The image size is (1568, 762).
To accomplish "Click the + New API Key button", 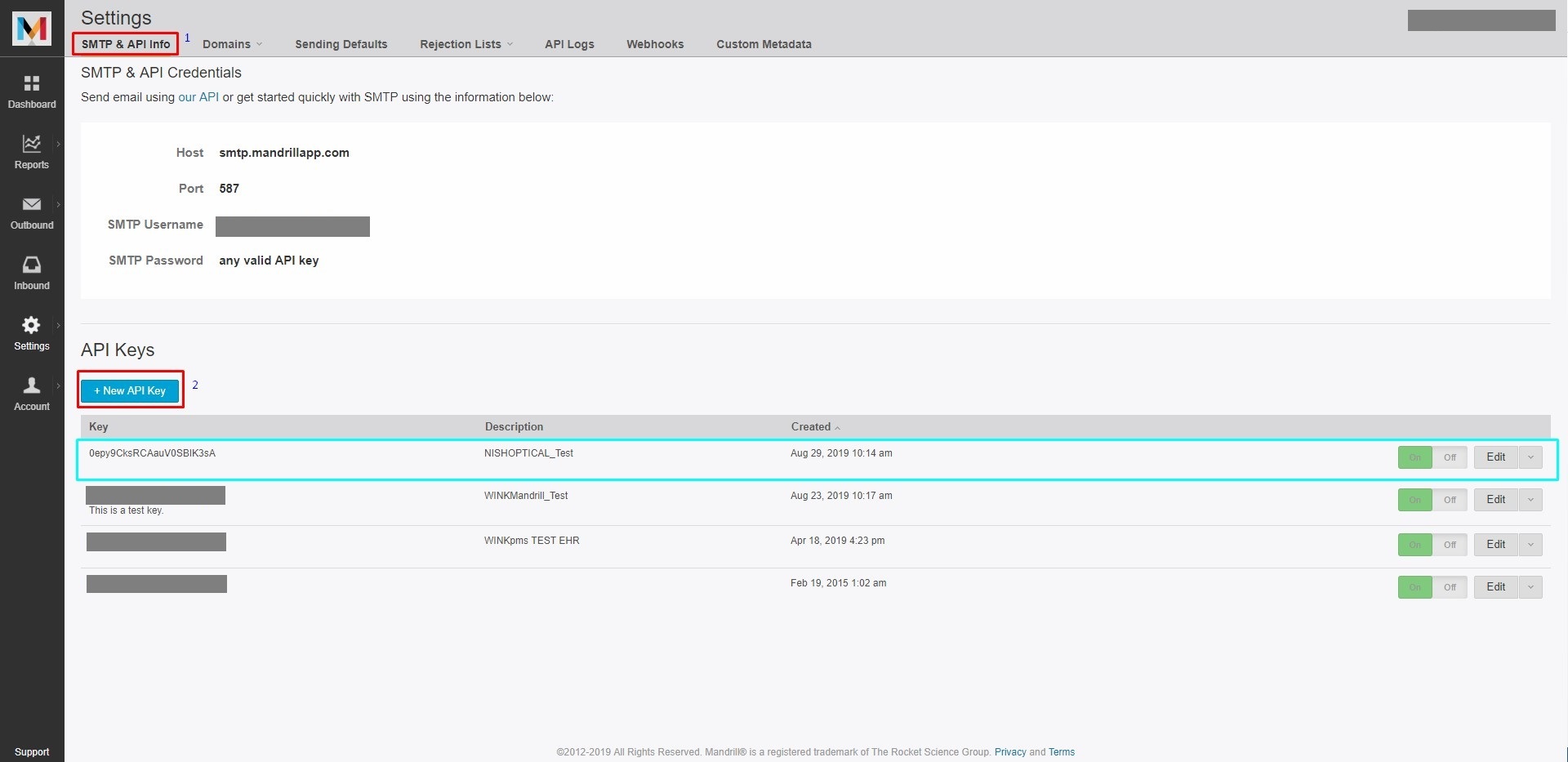I will click(130, 390).
